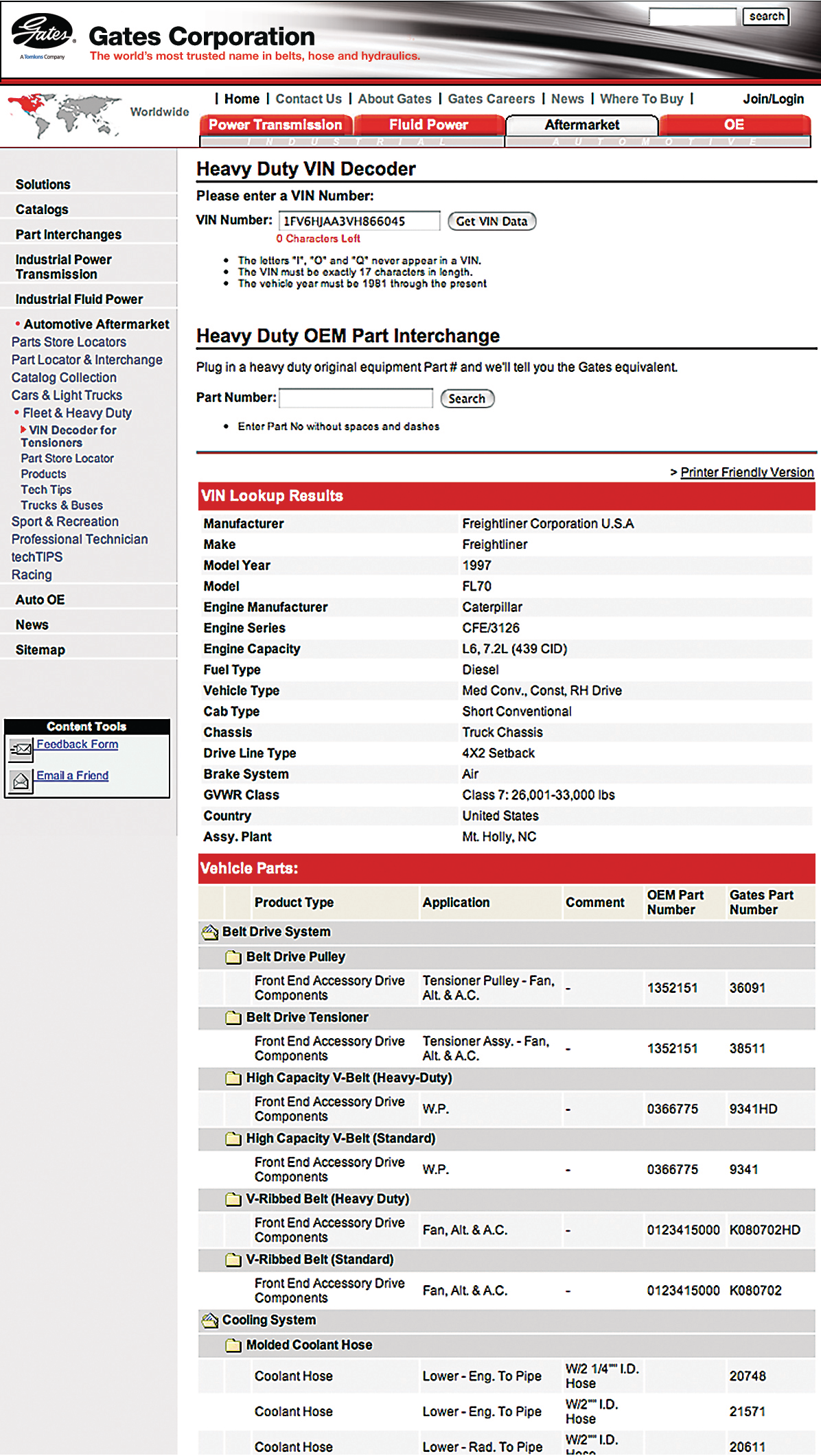Screen dimensions: 821x1456
Task: Click the Feedback Form envelope icon
Action: tap(21, 749)
